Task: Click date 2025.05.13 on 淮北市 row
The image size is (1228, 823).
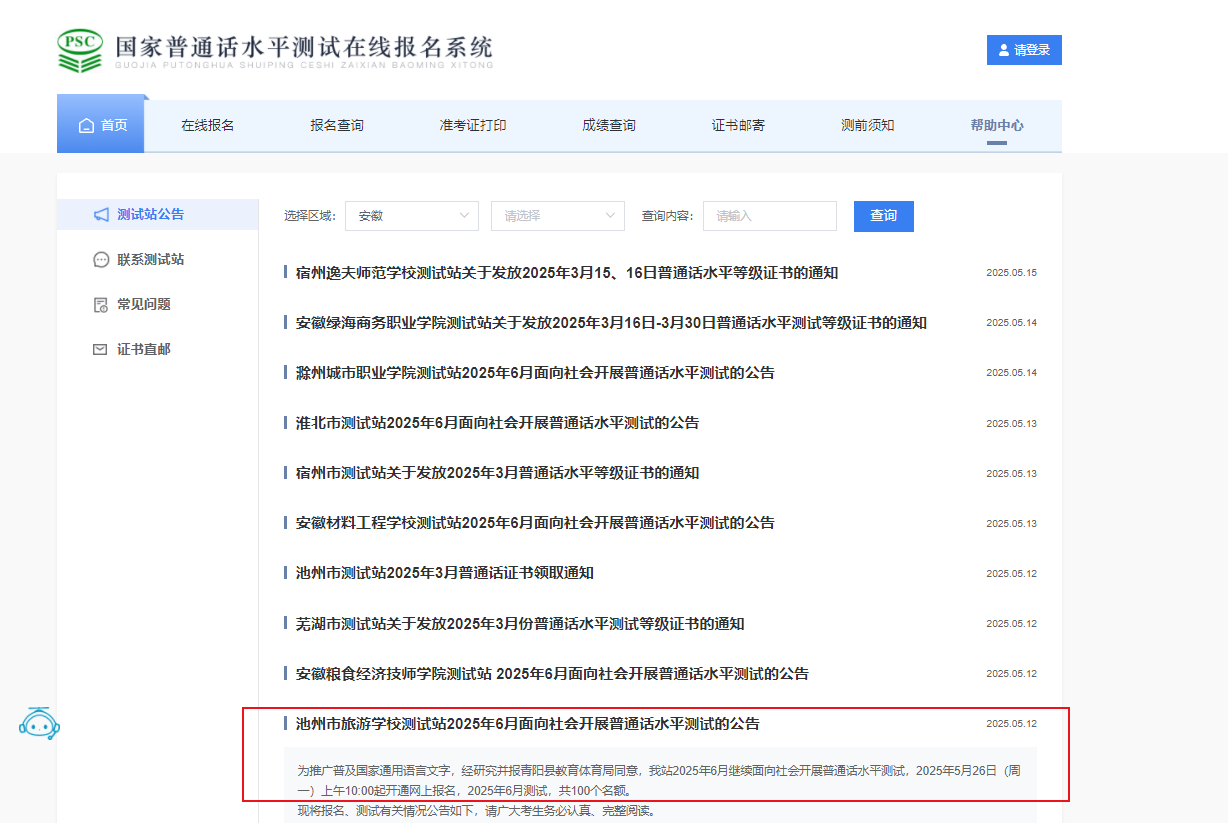Action: tap(1011, 424)
